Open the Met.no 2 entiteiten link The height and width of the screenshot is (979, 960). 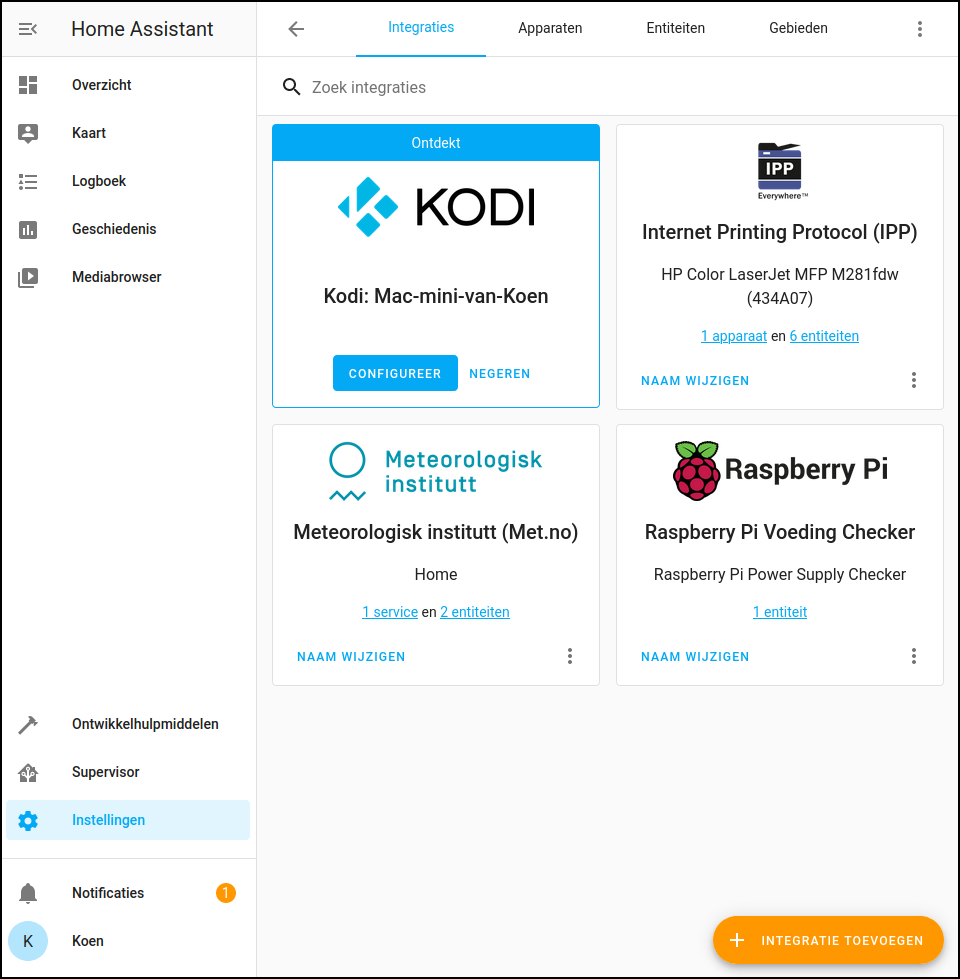coord(474,612)
